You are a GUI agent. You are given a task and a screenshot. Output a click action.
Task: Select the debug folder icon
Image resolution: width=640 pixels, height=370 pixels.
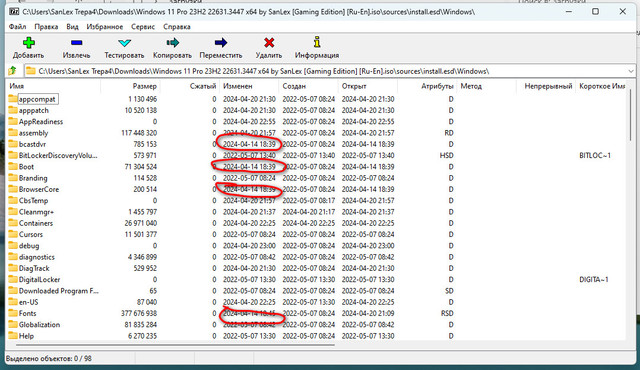coord(13,246)
